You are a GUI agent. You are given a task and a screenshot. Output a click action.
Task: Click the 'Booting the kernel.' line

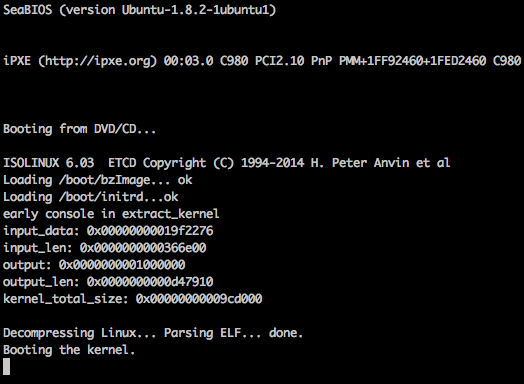(69, 350)
